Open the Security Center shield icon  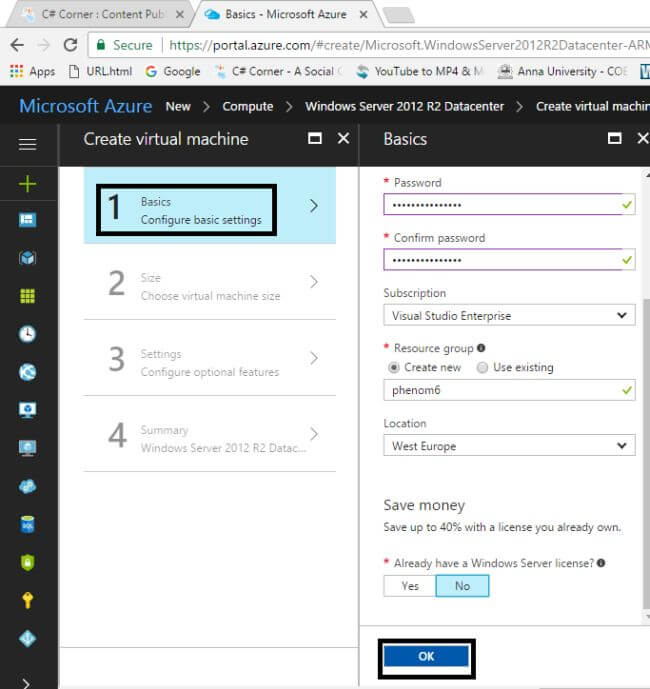coord(27,562)
